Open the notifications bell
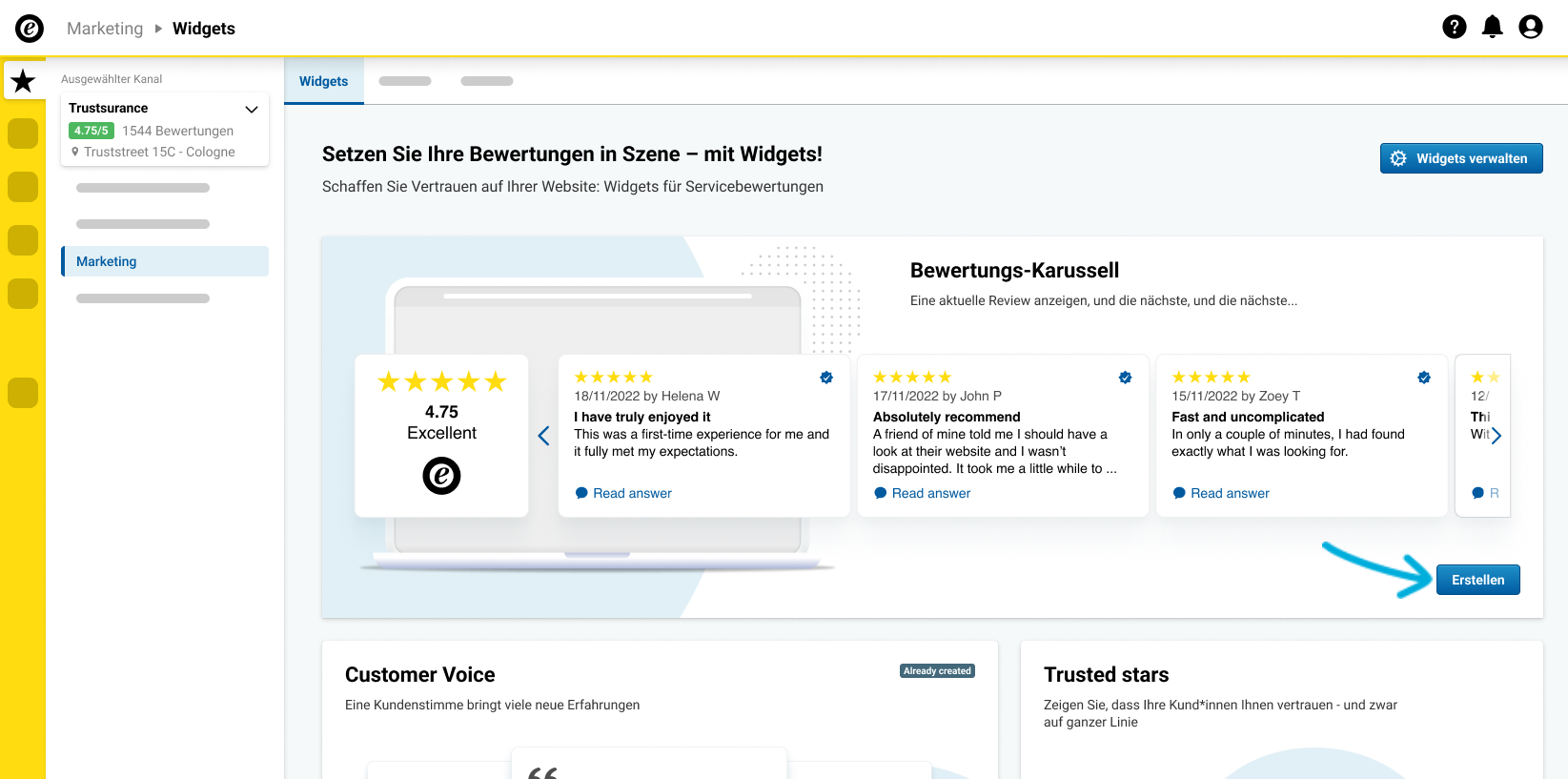The width and height of the screenshot is (1568, 779). point(1493,27)
